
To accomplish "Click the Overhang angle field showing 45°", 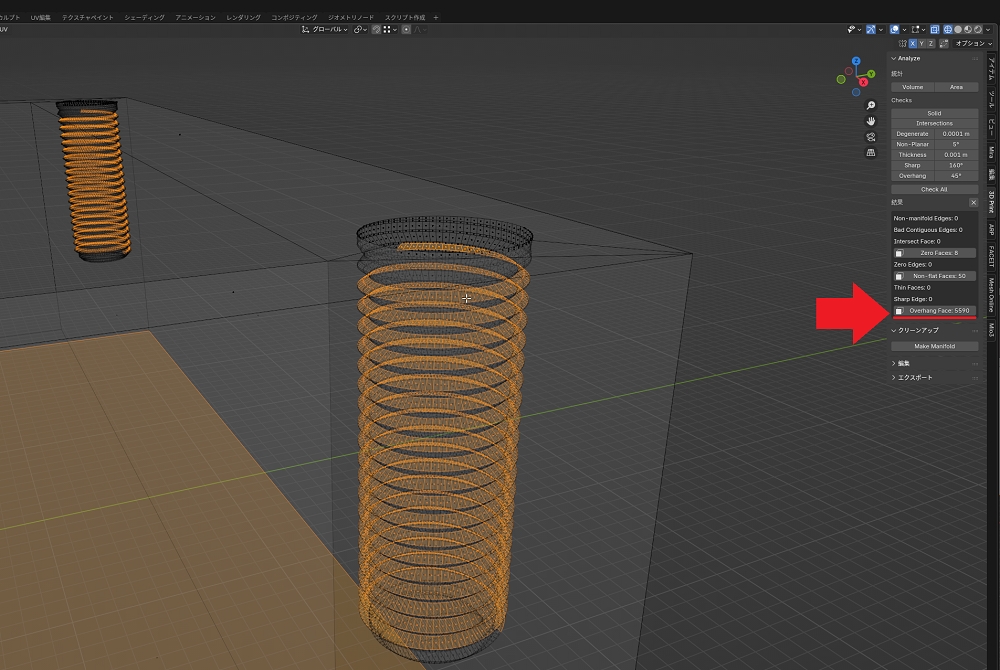I will (956, 176).
